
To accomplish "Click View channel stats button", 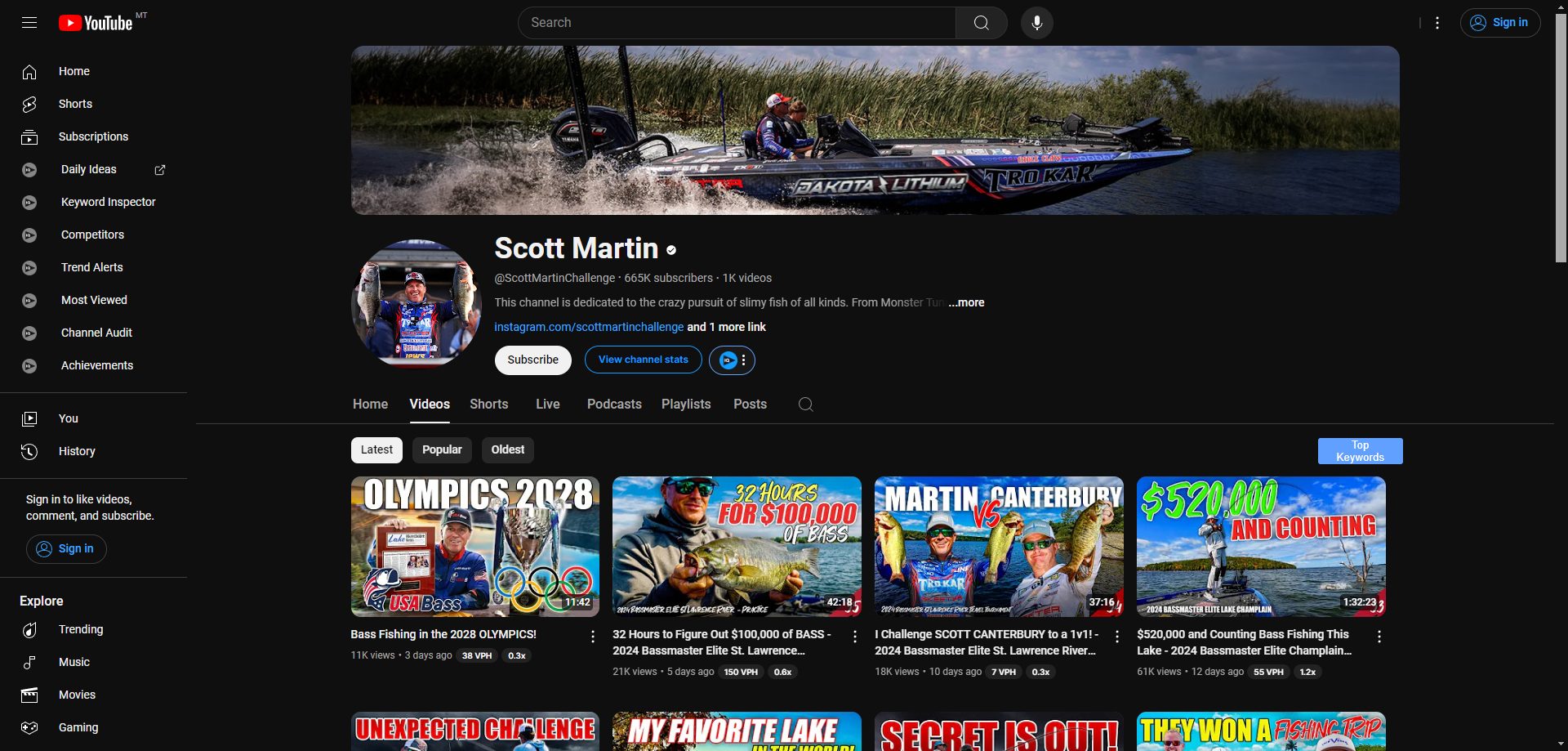I will tap(643, 360).
